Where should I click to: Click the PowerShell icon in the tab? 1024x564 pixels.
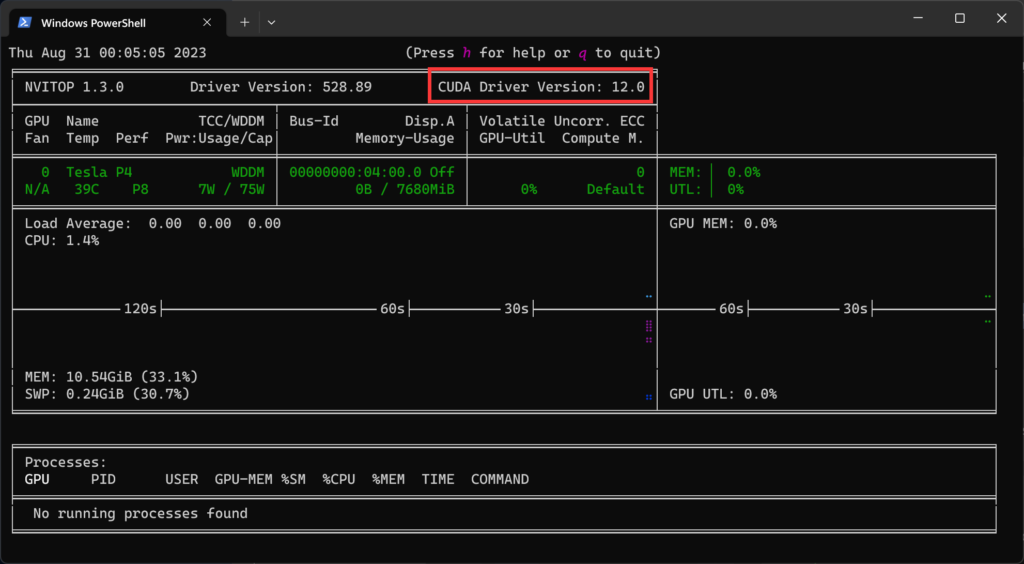(24, 22)
